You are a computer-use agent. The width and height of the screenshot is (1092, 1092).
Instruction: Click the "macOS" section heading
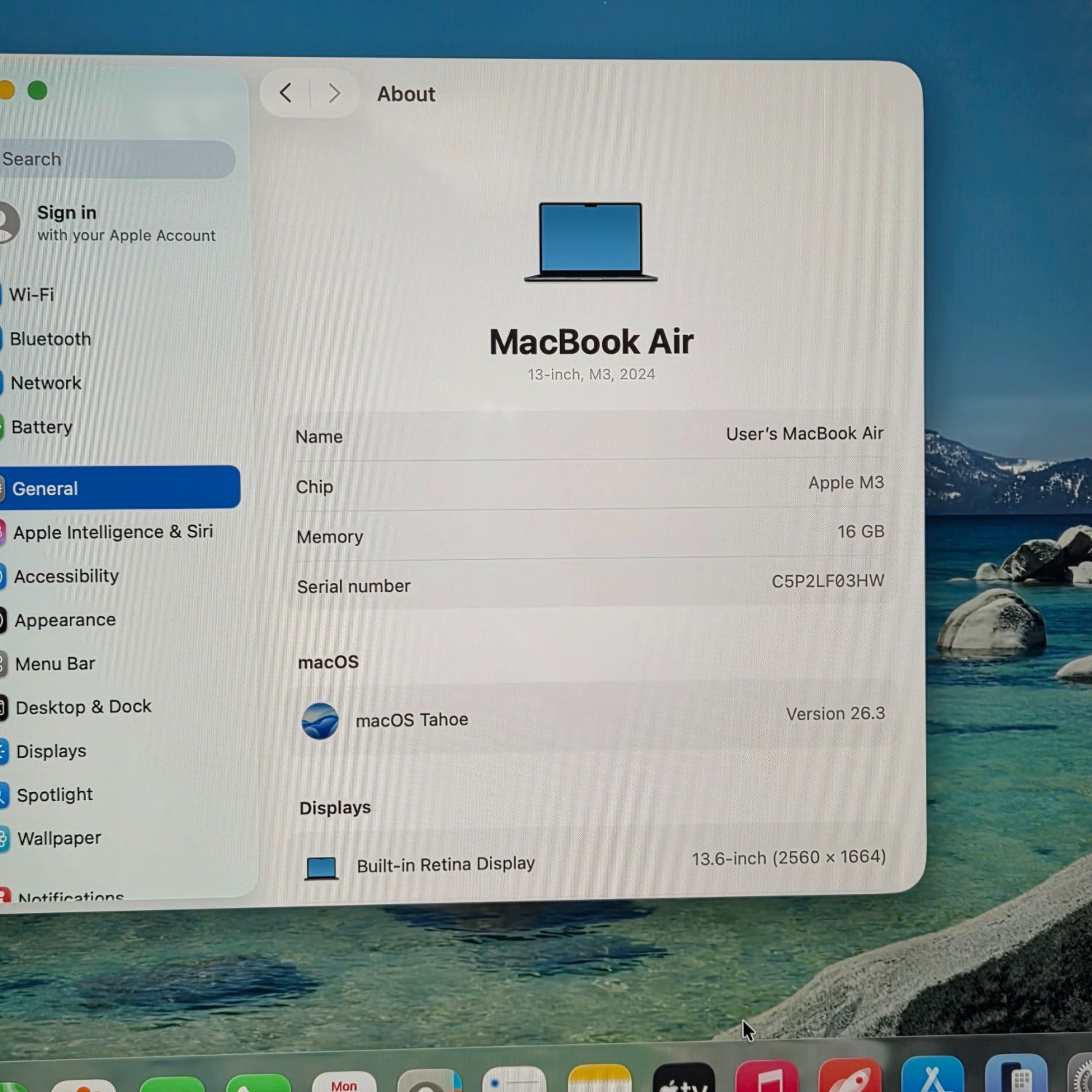(x=328, y=662)
